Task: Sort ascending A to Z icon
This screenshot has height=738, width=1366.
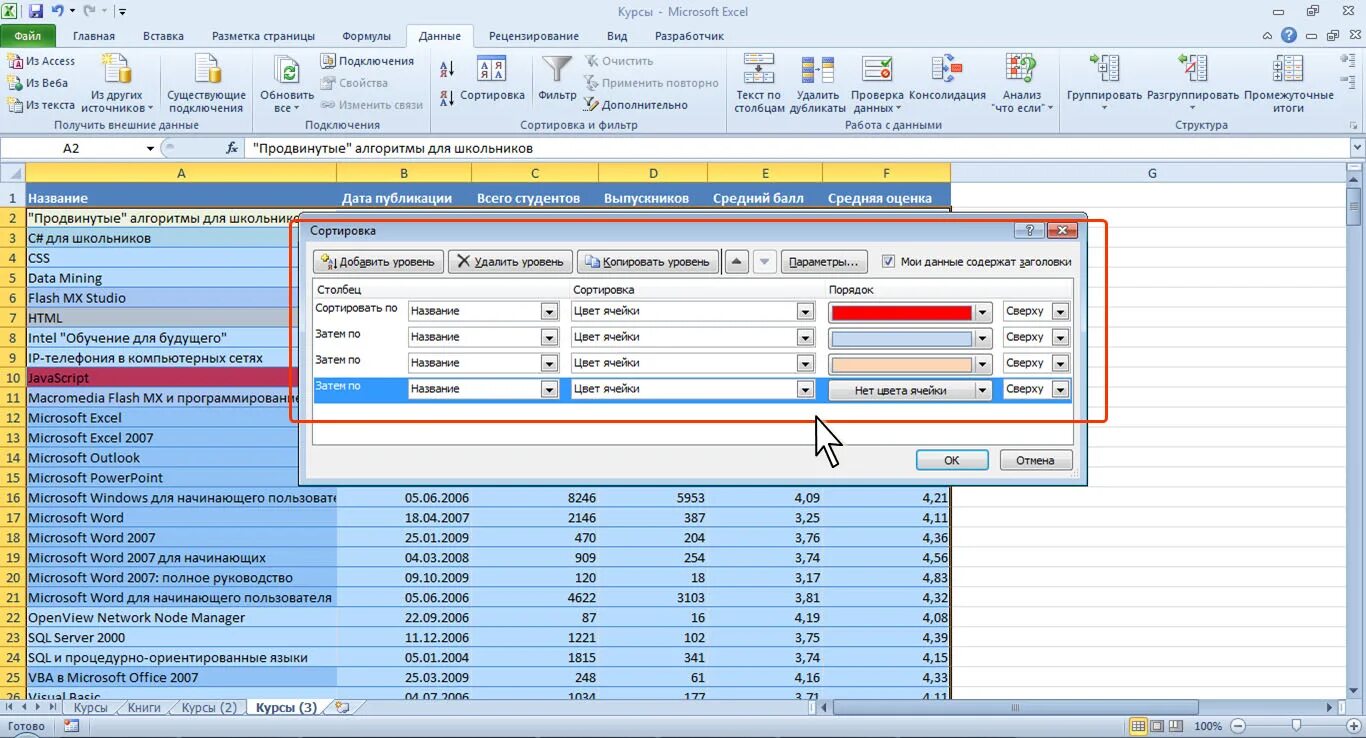Action: [x=447, y=68]
